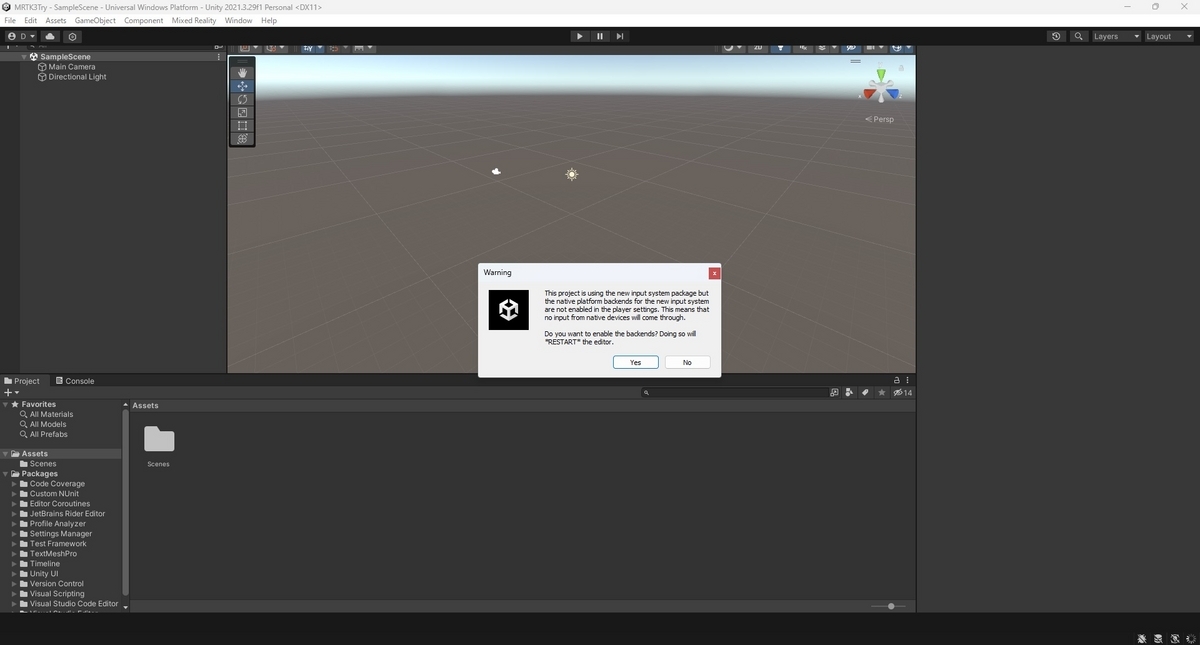
Task: Toggle scene audio mute button
Action: [803, 47]
